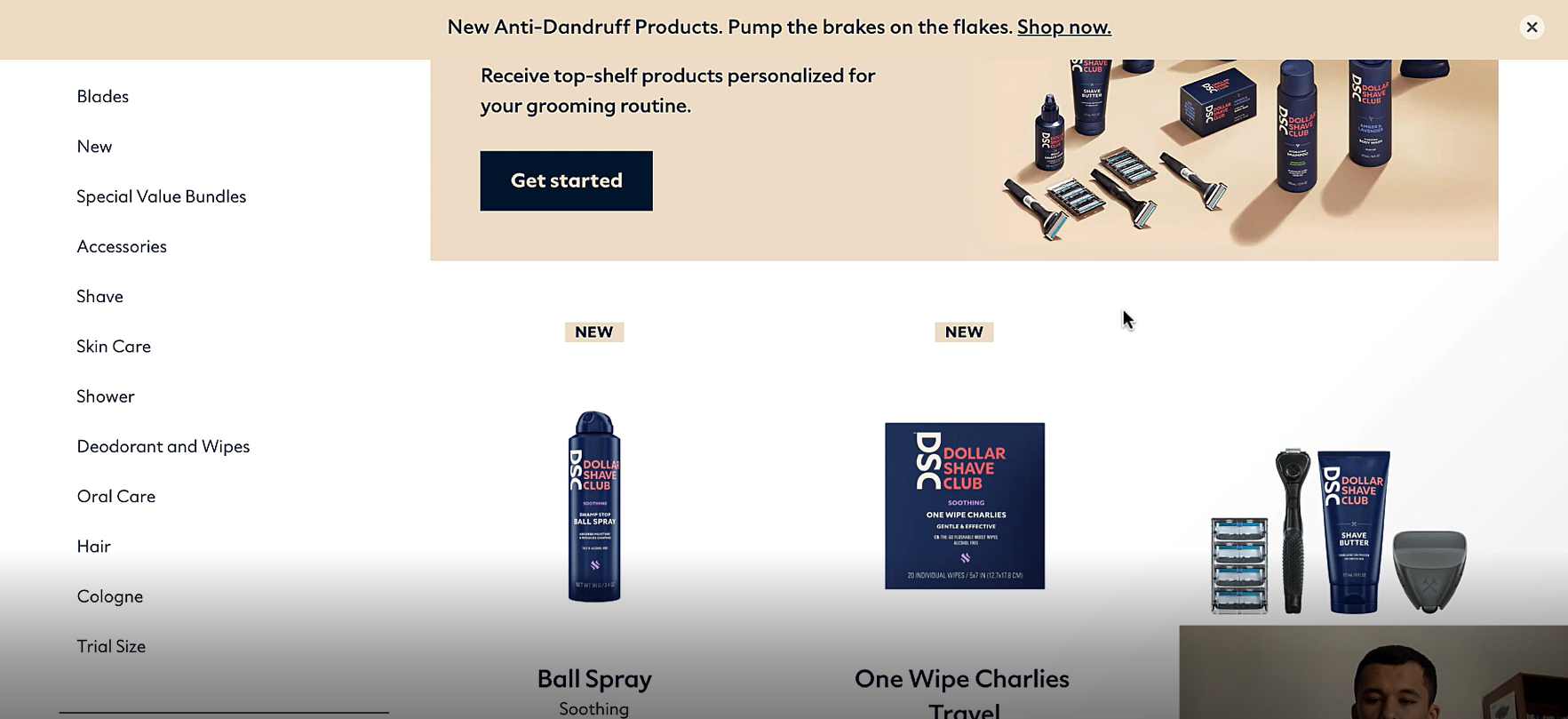1568x719 pixels.
Task: Open the Blades category
Action: click(103, 96)
